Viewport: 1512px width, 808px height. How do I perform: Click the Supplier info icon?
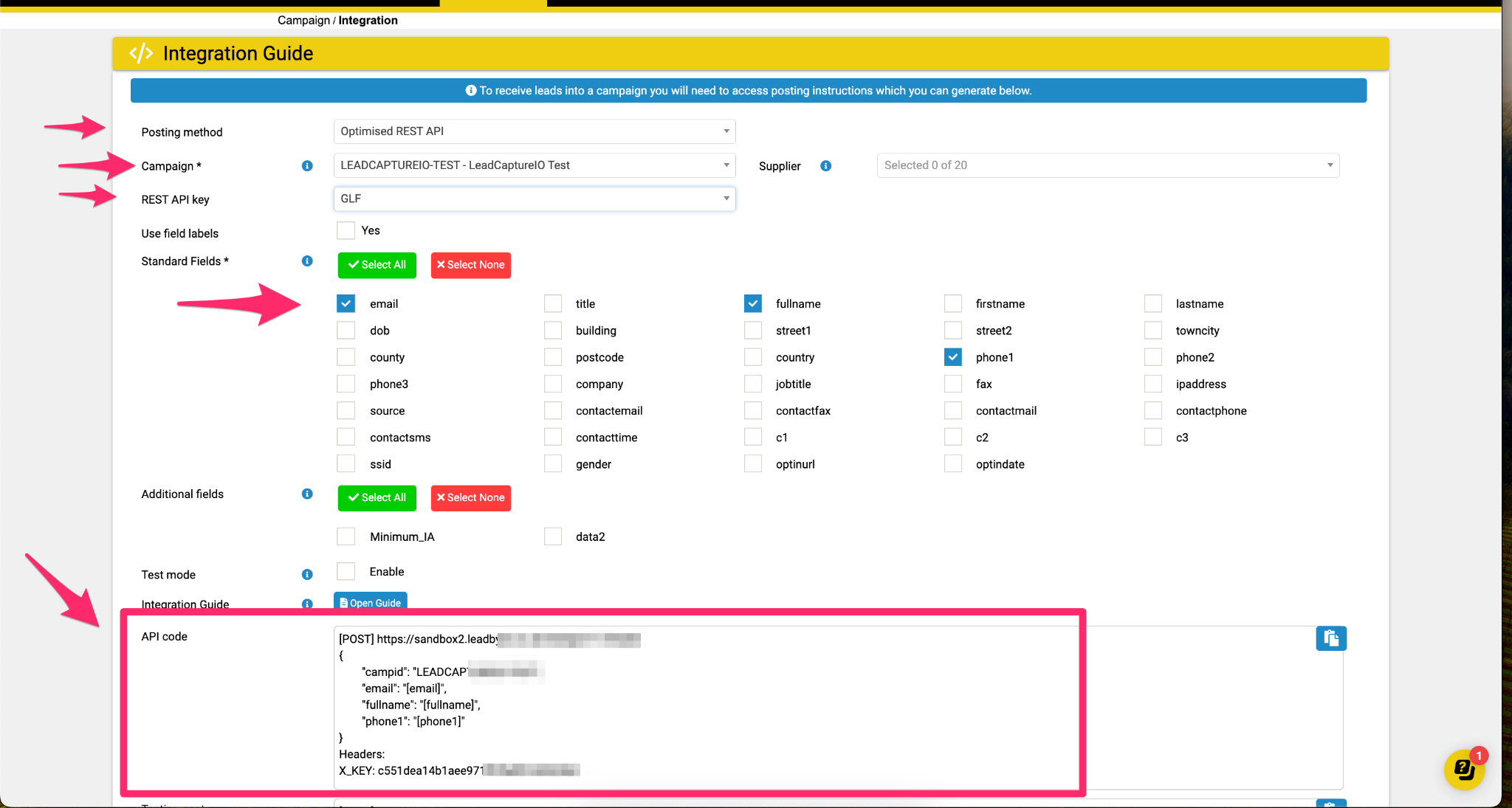[x=825, y=166]
